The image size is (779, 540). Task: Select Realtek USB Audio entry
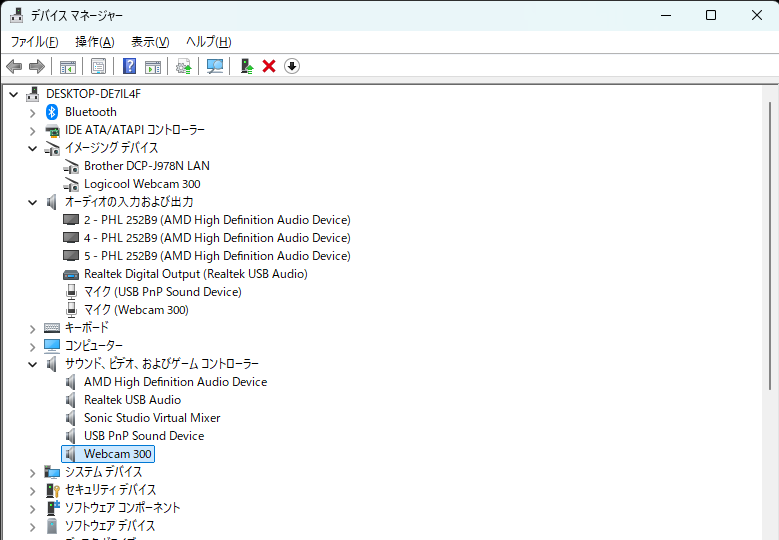click(132, 400)
